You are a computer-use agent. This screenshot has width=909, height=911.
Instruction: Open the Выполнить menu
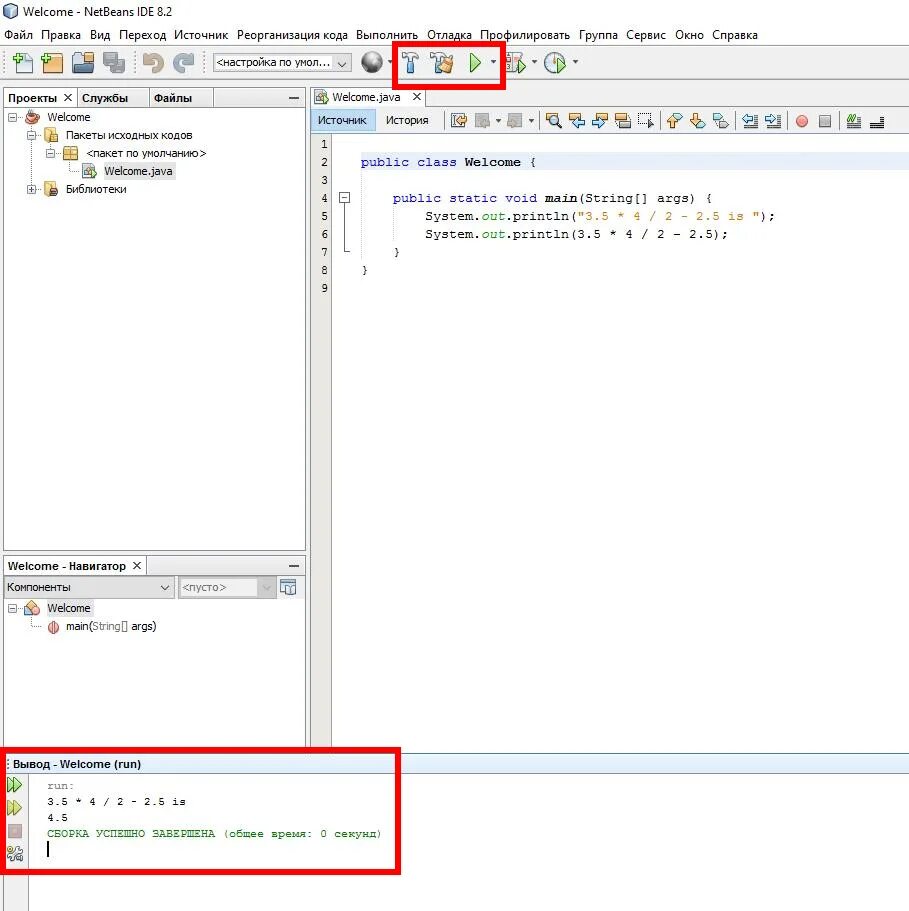[x=387, y=35]
